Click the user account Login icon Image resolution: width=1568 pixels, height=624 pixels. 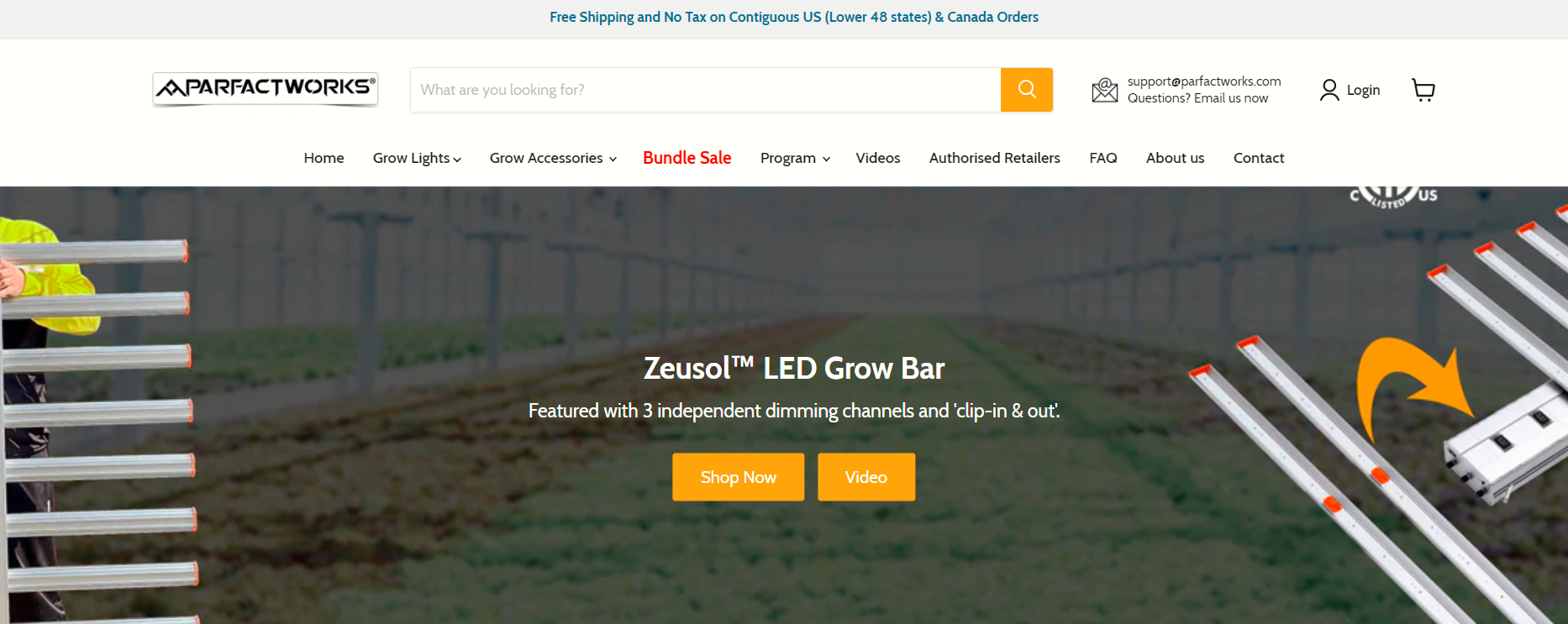point(1329,90)
